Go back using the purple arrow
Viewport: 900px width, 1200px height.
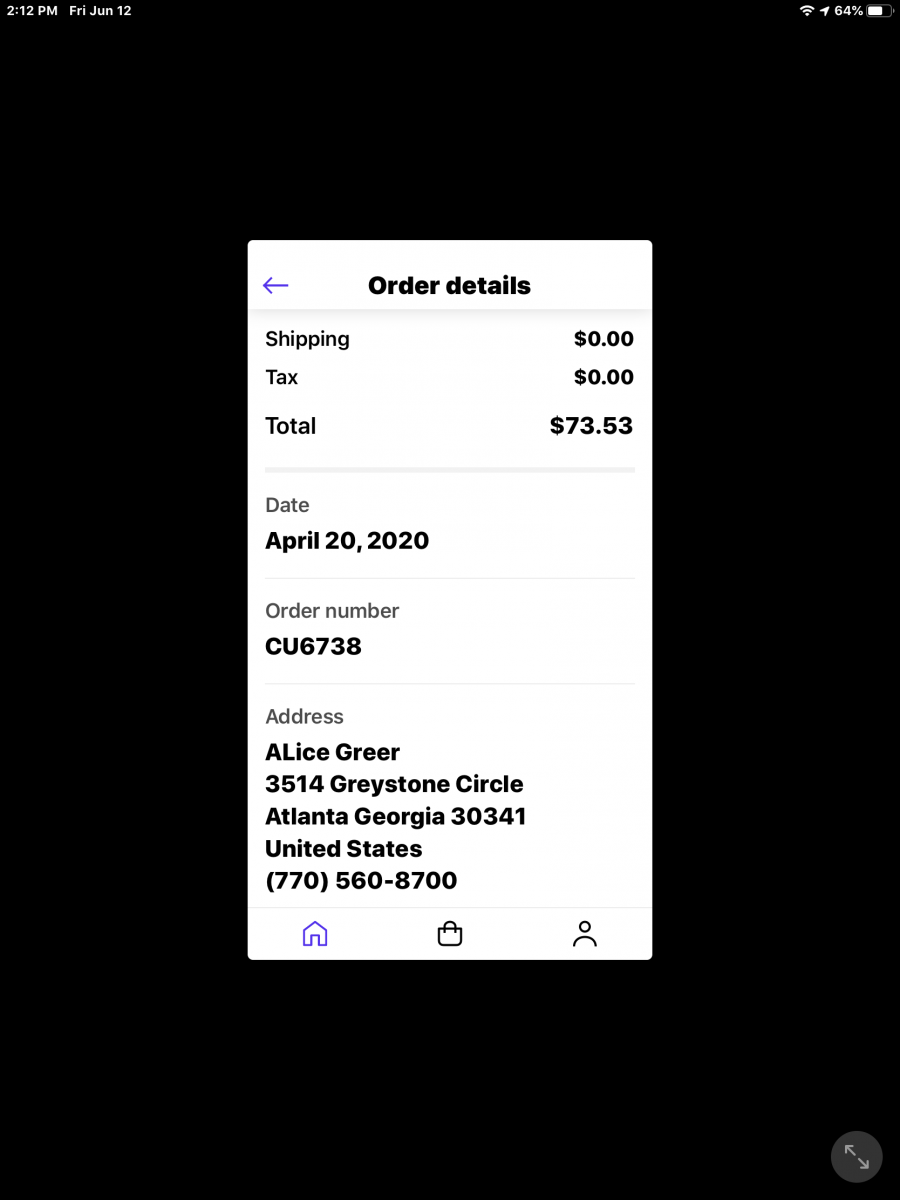275,286
